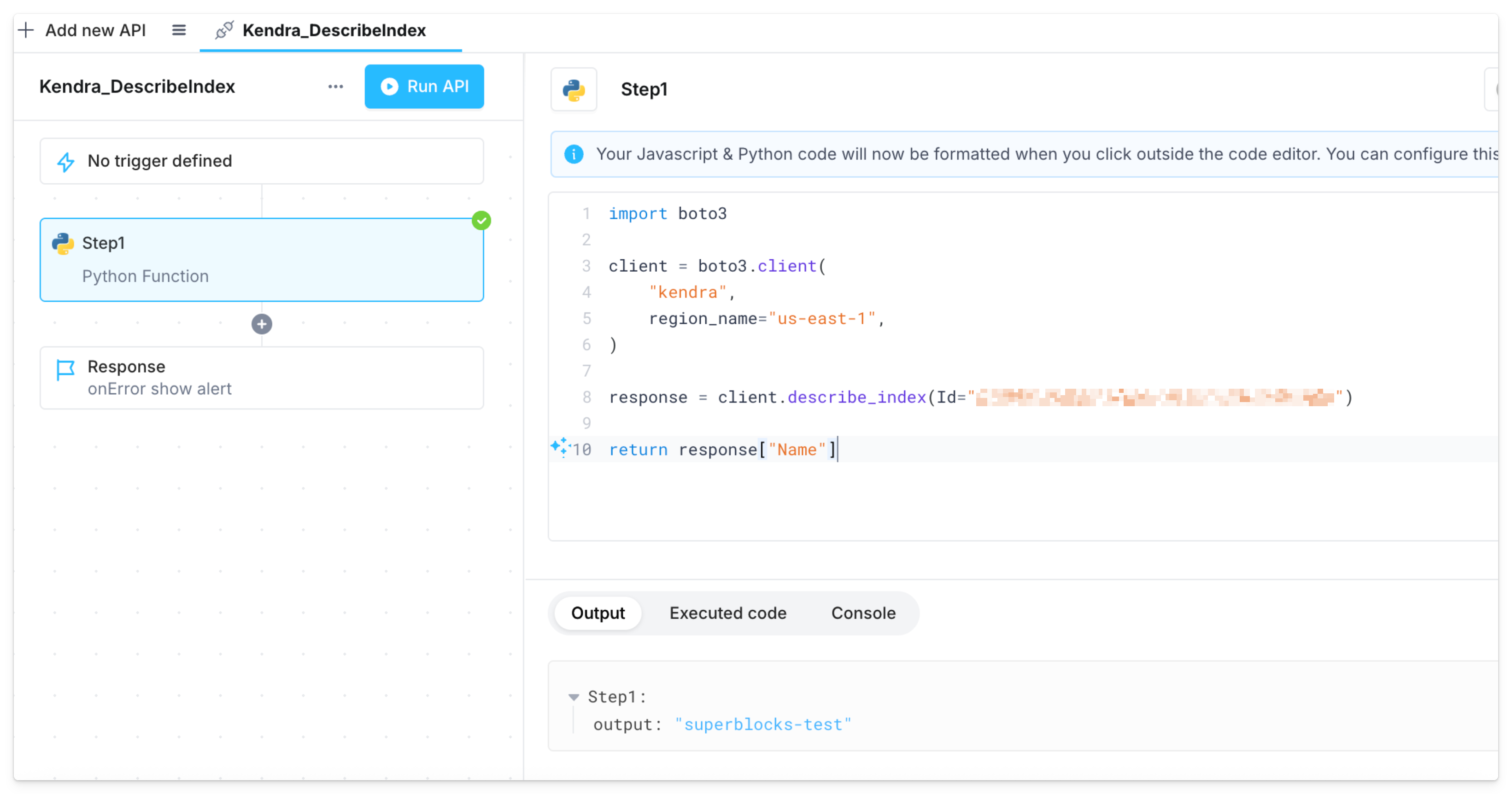This screenshot has width=1512, height=794.
Task: Click the Python logo beside the Step1 header
Action: [574, 89]
